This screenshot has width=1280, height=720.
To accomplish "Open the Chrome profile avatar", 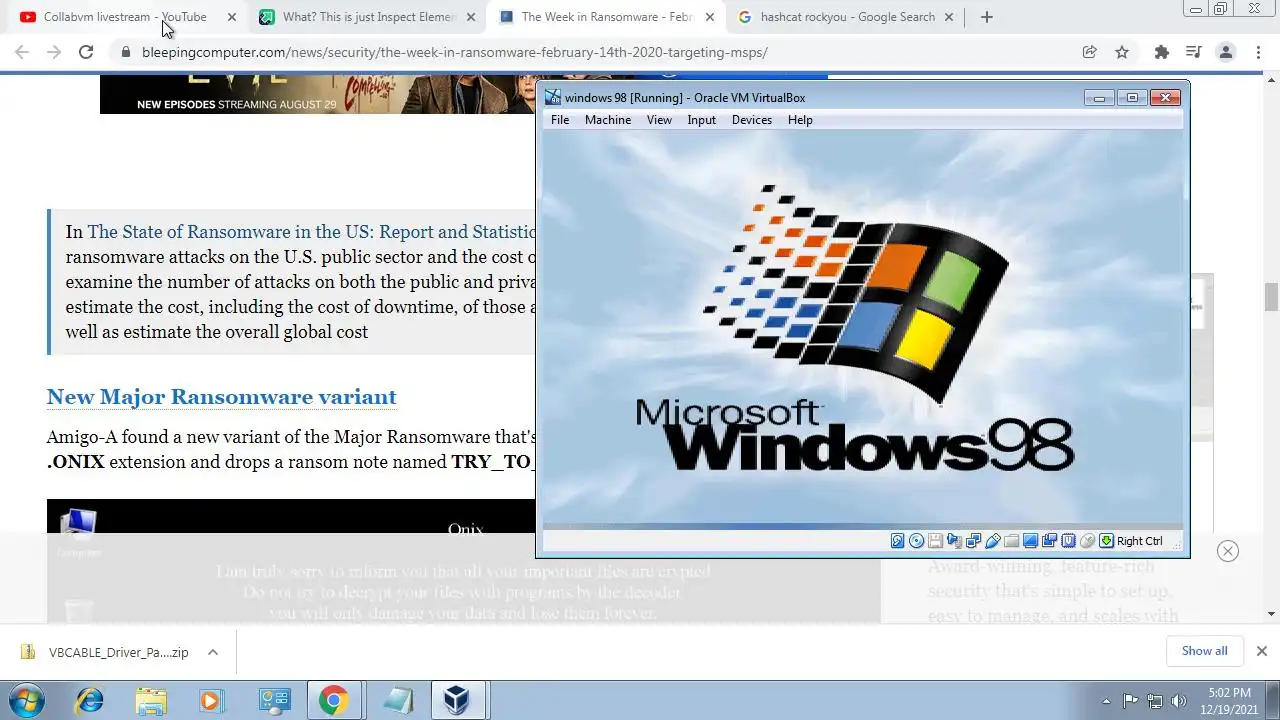I will click(x=1226, y=52).
